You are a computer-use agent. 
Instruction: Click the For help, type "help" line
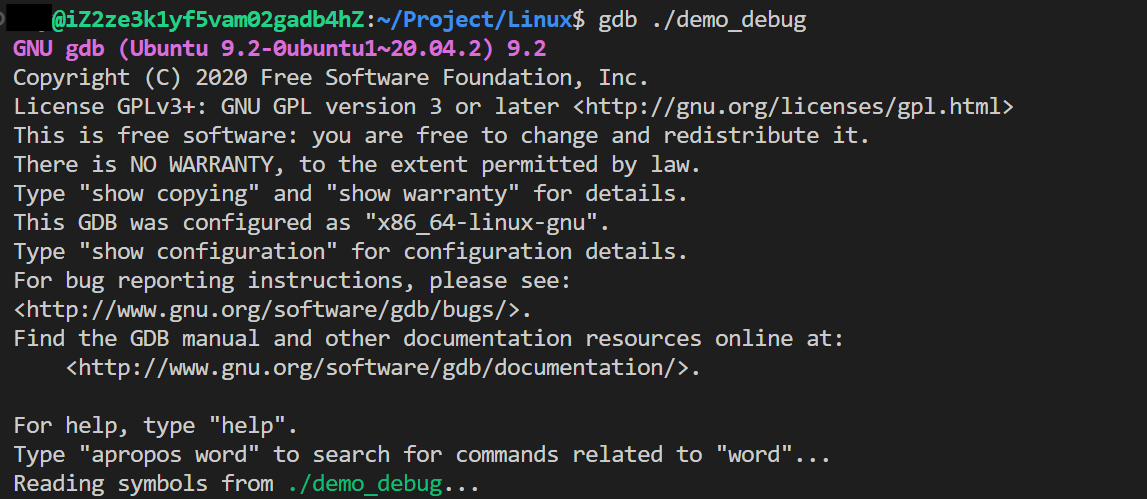pos(156,426)
